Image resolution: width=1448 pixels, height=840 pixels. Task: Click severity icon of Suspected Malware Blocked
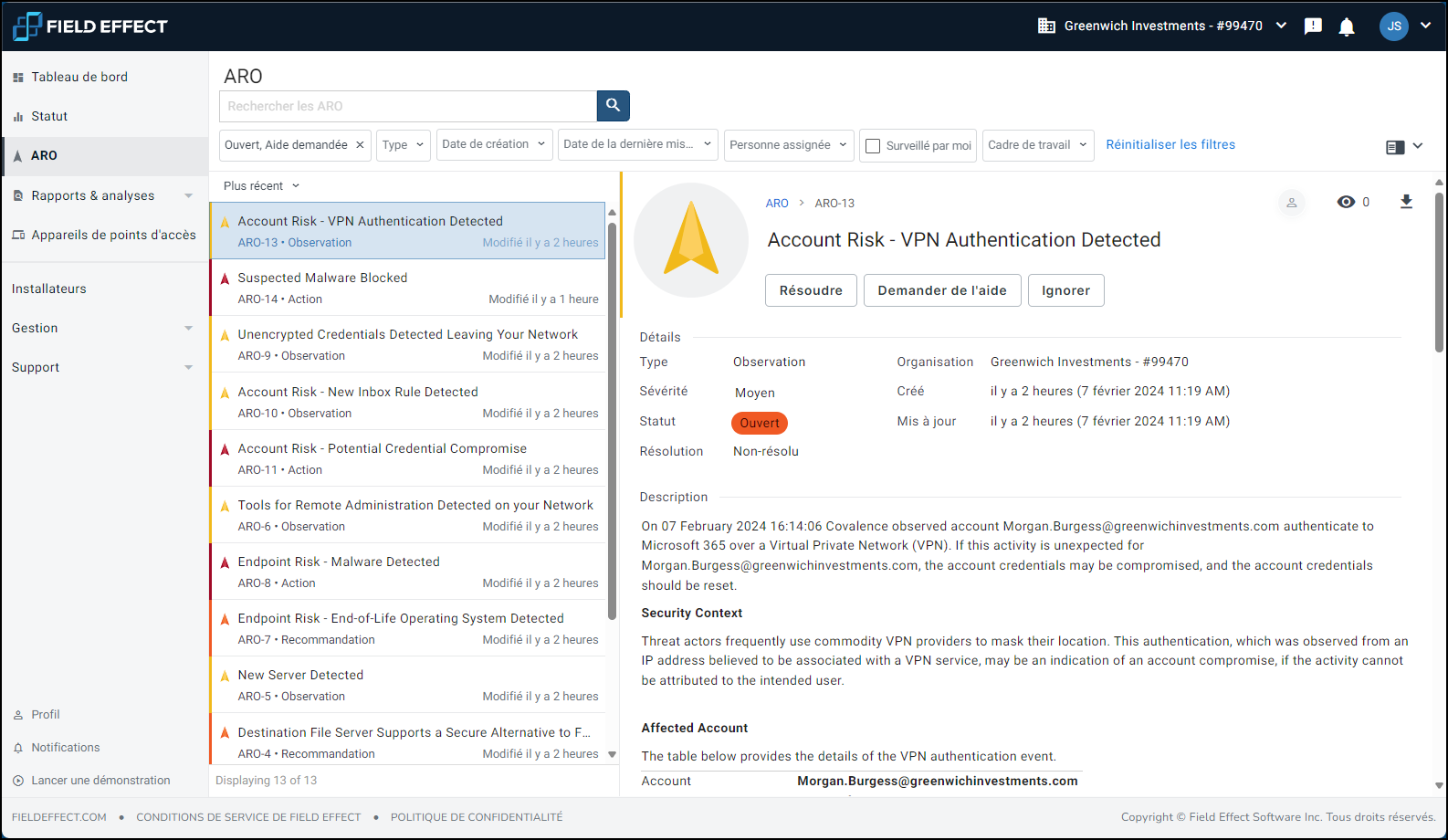click(x=225, y=278)
